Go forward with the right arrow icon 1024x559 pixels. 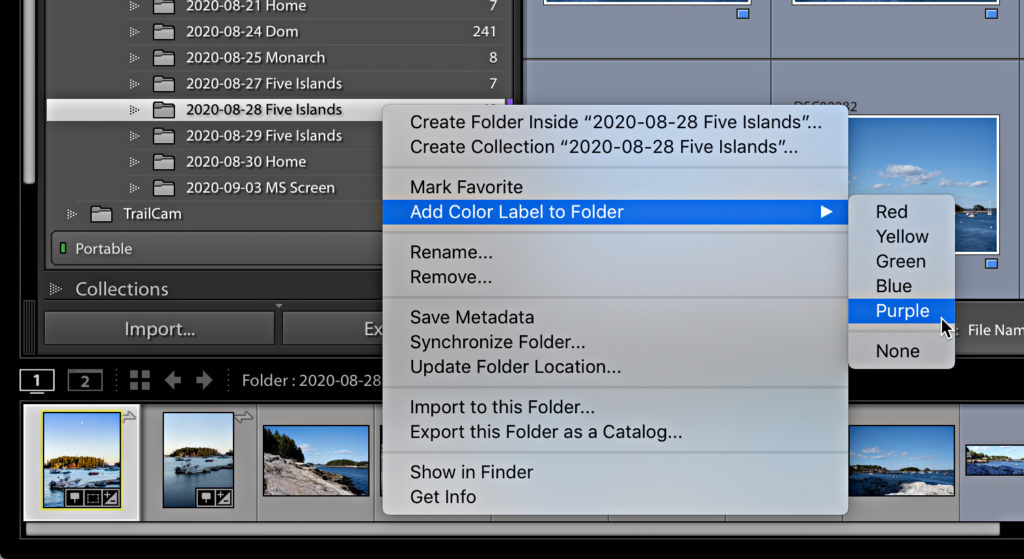(204, 380)
